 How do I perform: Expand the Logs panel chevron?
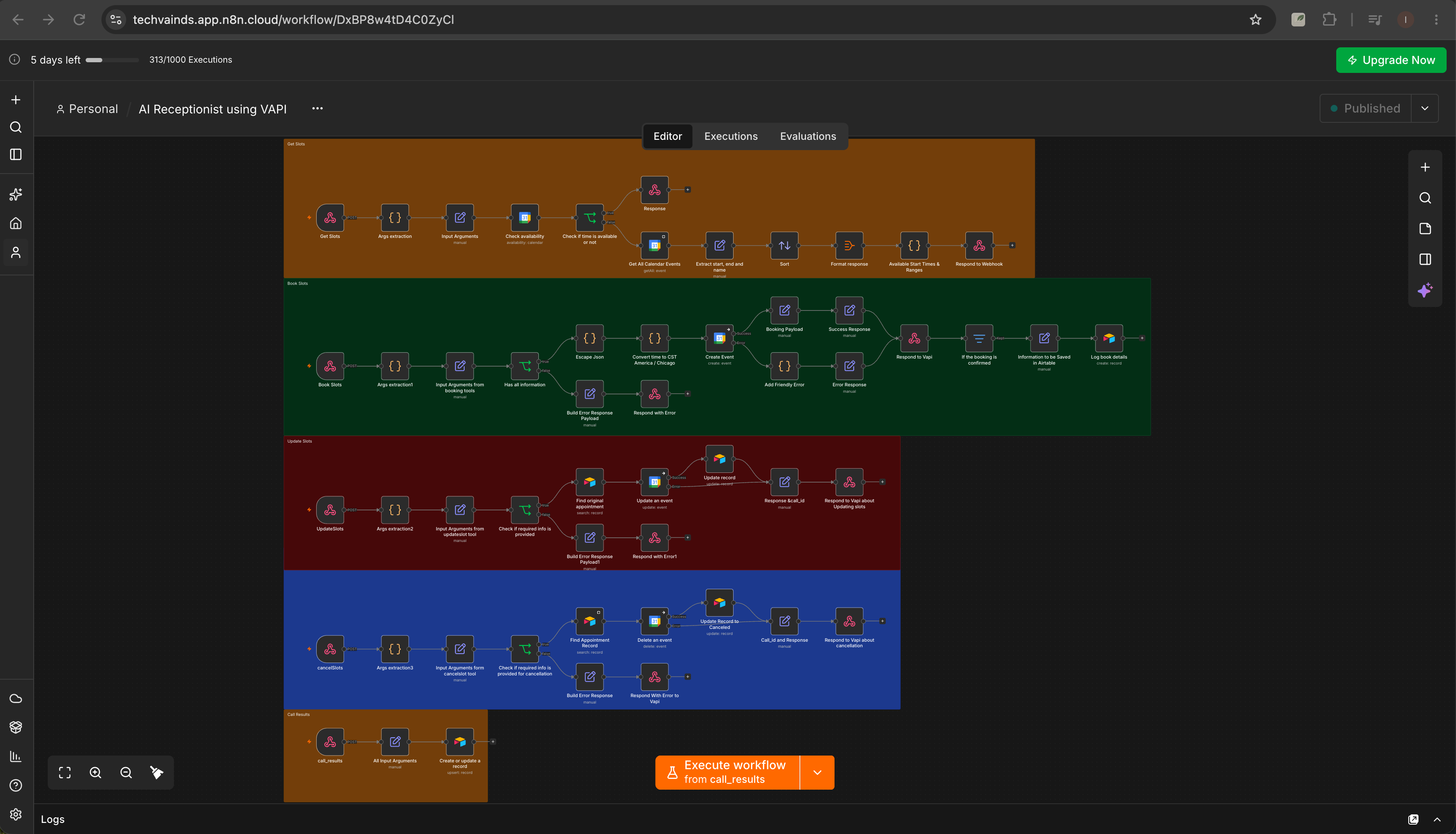pos(1437,819)
